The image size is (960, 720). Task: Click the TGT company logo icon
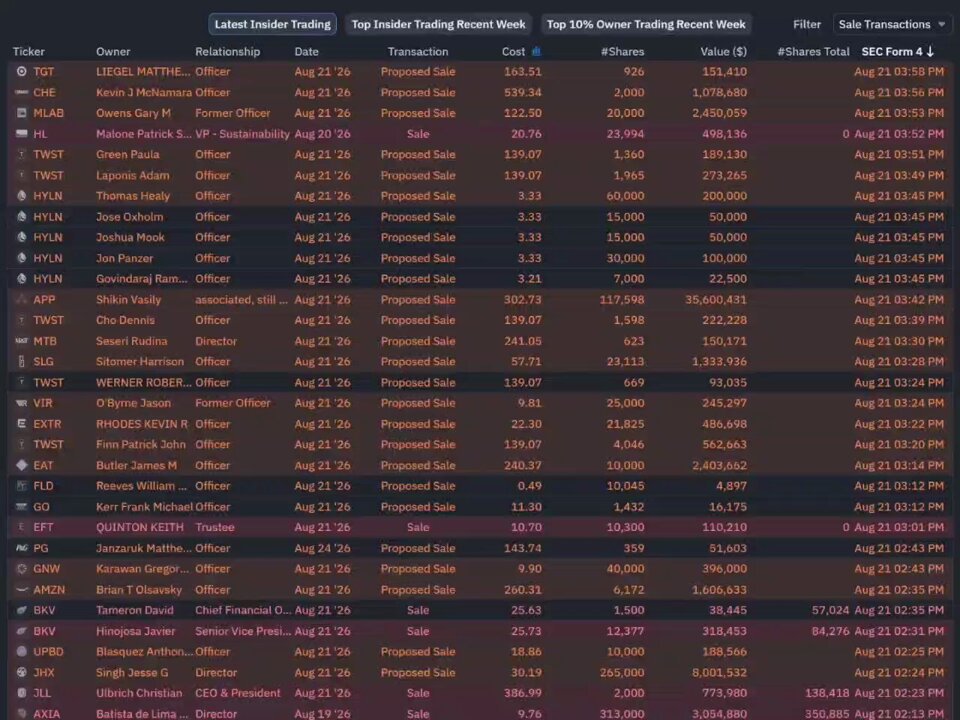(21, 72)
